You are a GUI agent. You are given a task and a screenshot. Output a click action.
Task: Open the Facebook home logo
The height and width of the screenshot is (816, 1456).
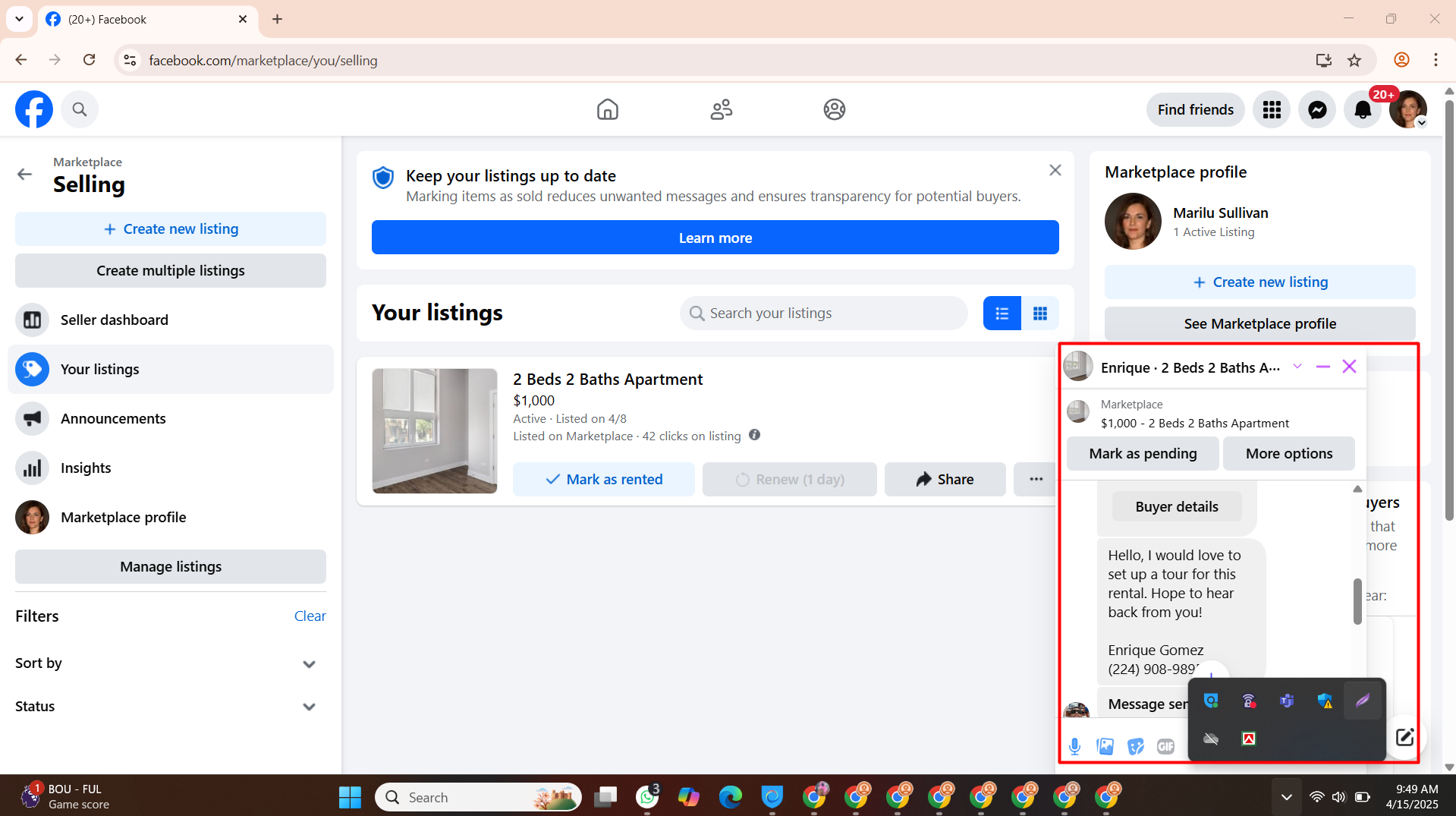[34, 109]
